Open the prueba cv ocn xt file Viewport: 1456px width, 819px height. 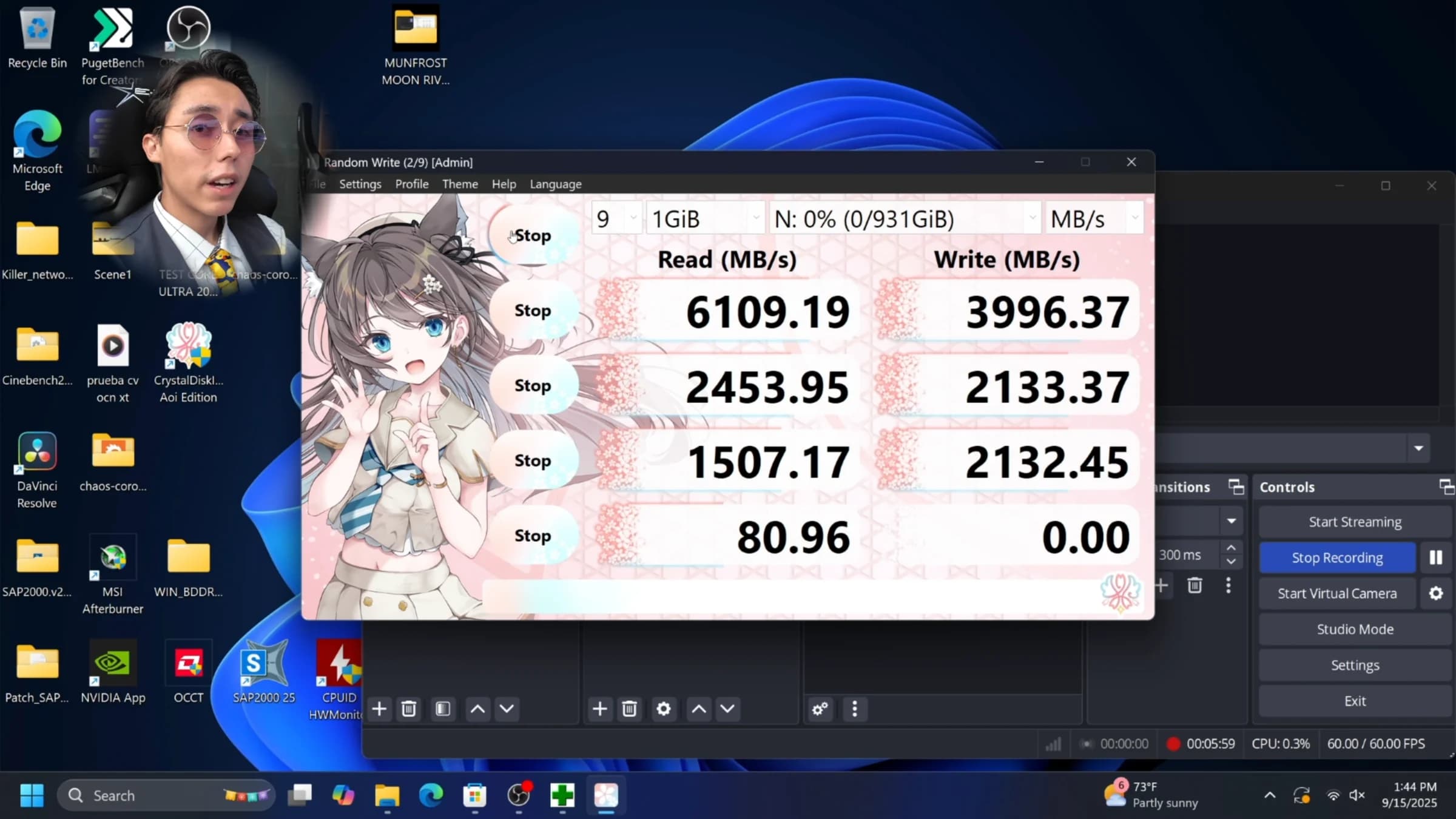tap(113, 364)
